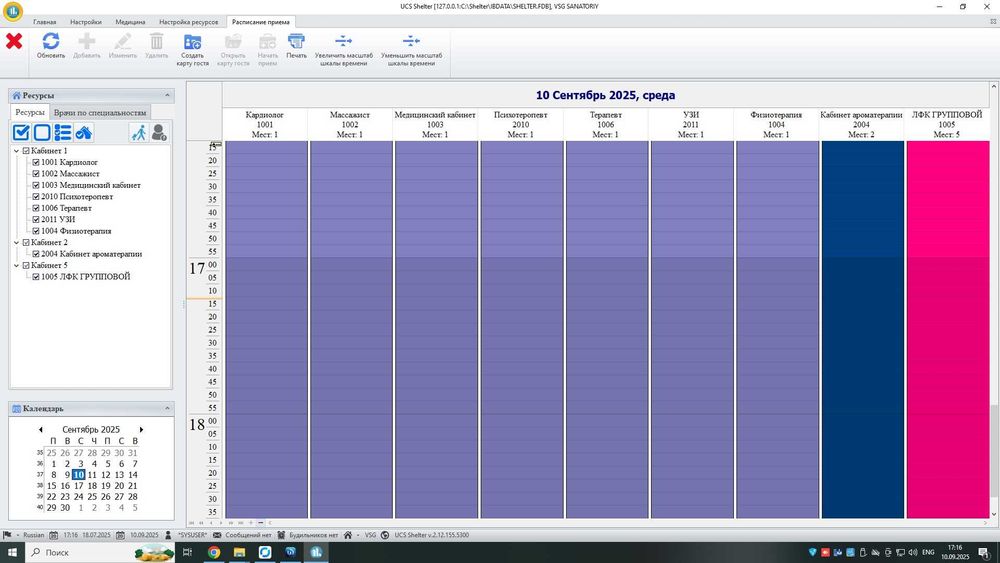Open Google Chrome from taskbar
The image size is (1000, 563).
coord(214,552)
